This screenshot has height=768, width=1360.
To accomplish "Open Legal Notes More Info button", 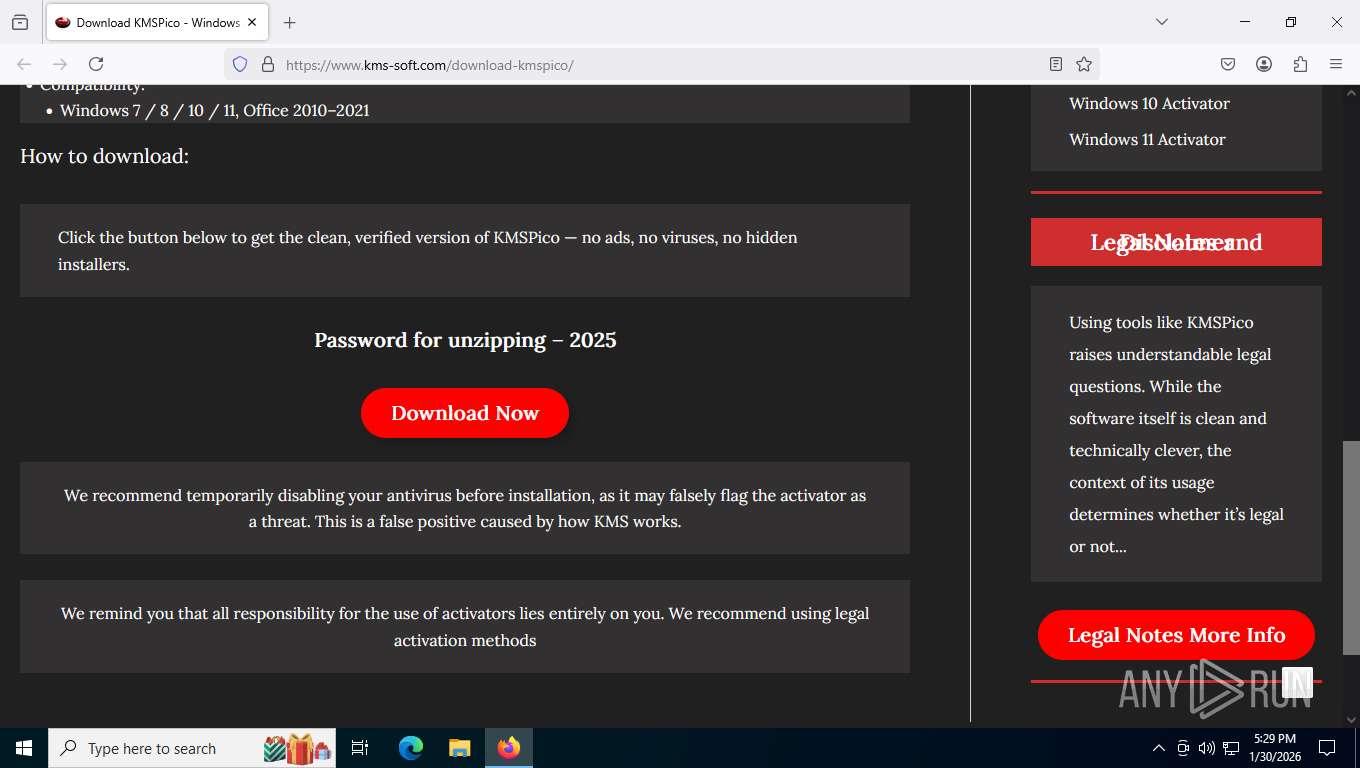I will (1176, 635).
